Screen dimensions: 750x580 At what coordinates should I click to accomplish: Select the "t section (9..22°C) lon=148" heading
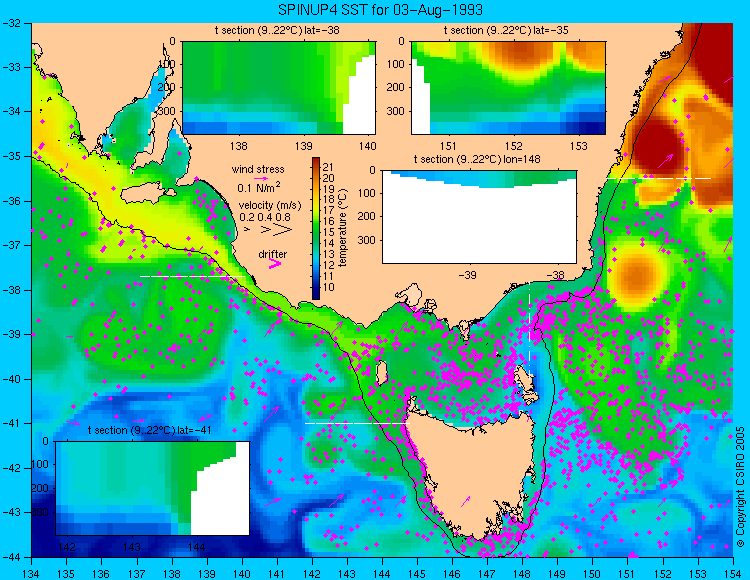477,159
